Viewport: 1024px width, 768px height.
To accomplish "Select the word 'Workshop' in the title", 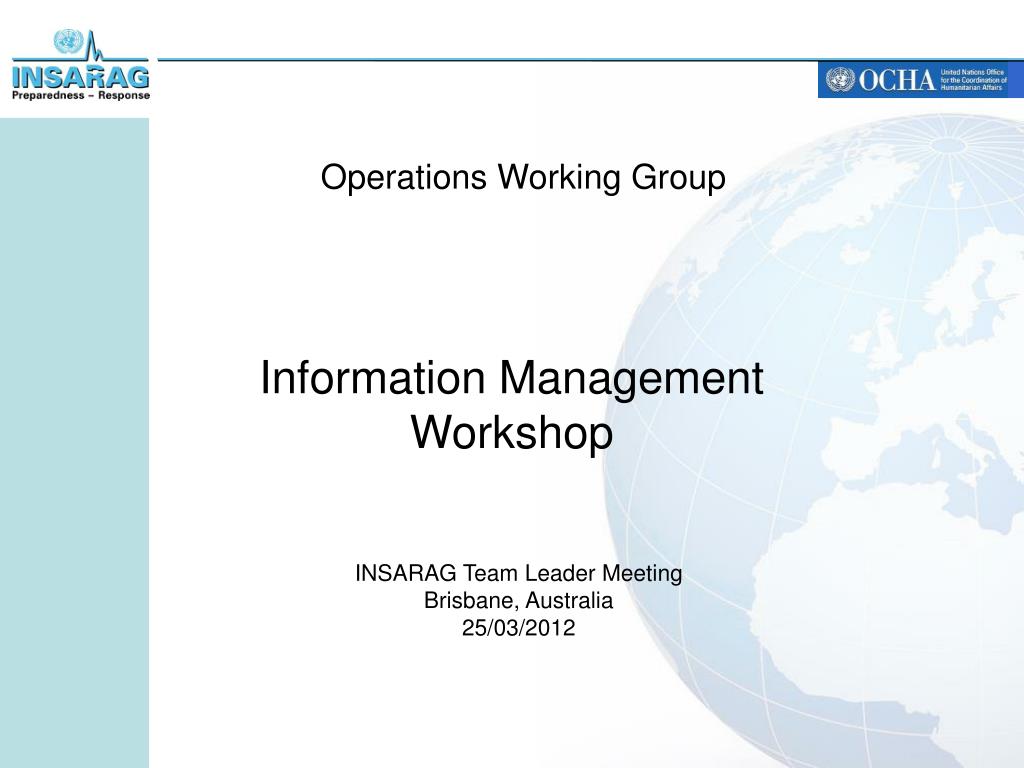I will pyautogui.click(x=512, y=432).
